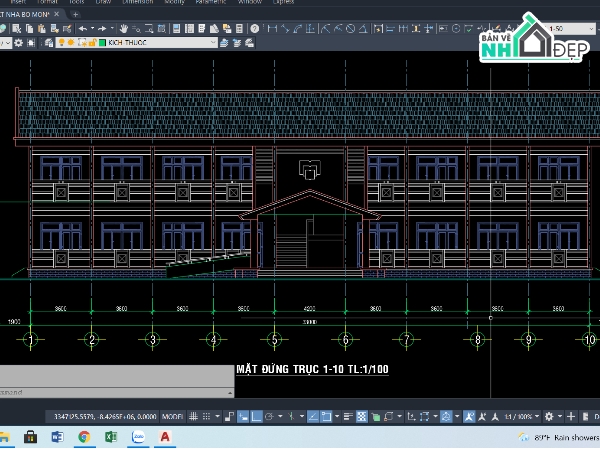
Task: Open Google Chrome from the taskbar
Action: (84, 437)
